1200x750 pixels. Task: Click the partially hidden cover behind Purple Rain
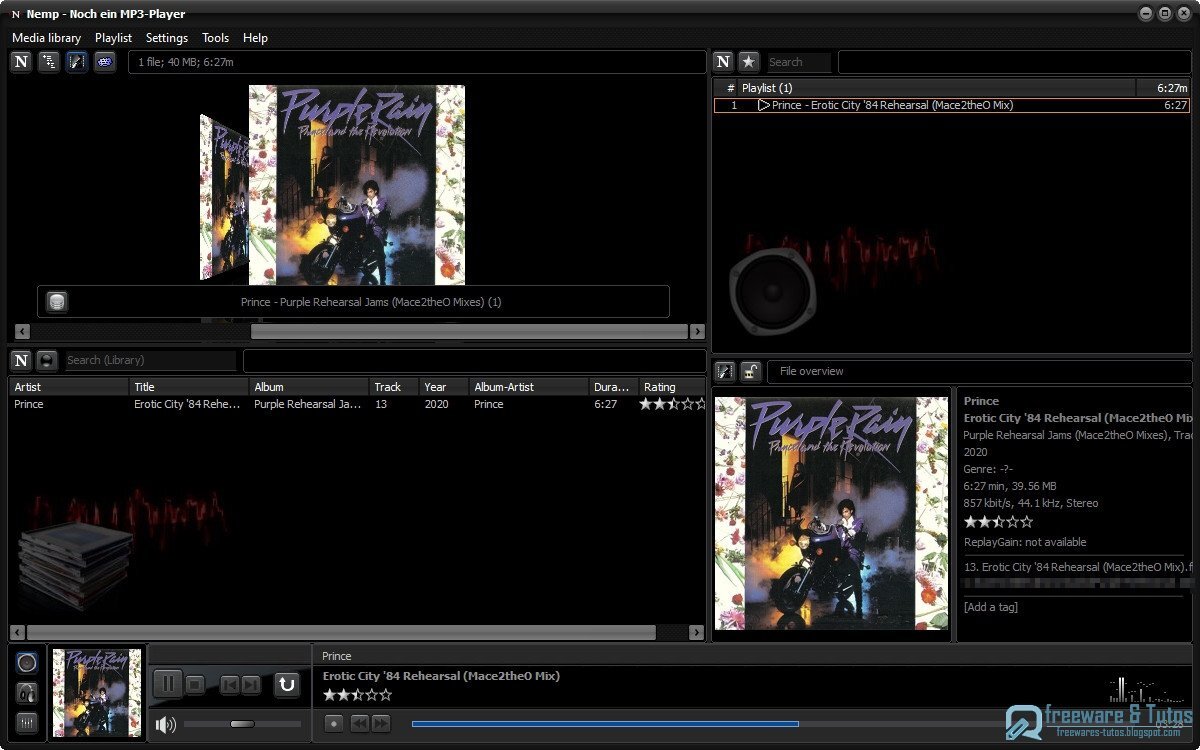coord(223,197)
